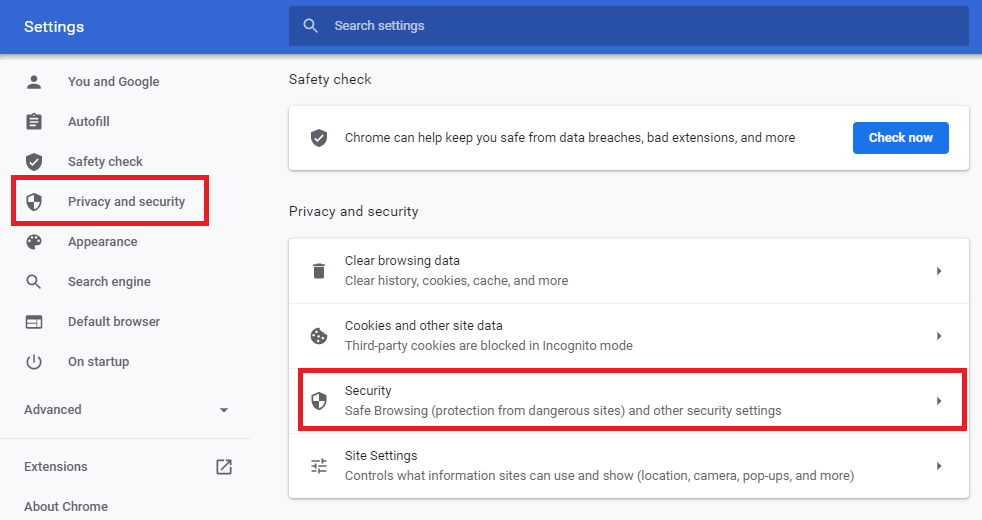Go to About Chrome in sidebar
982x520 pixels.
pos(66,506)
